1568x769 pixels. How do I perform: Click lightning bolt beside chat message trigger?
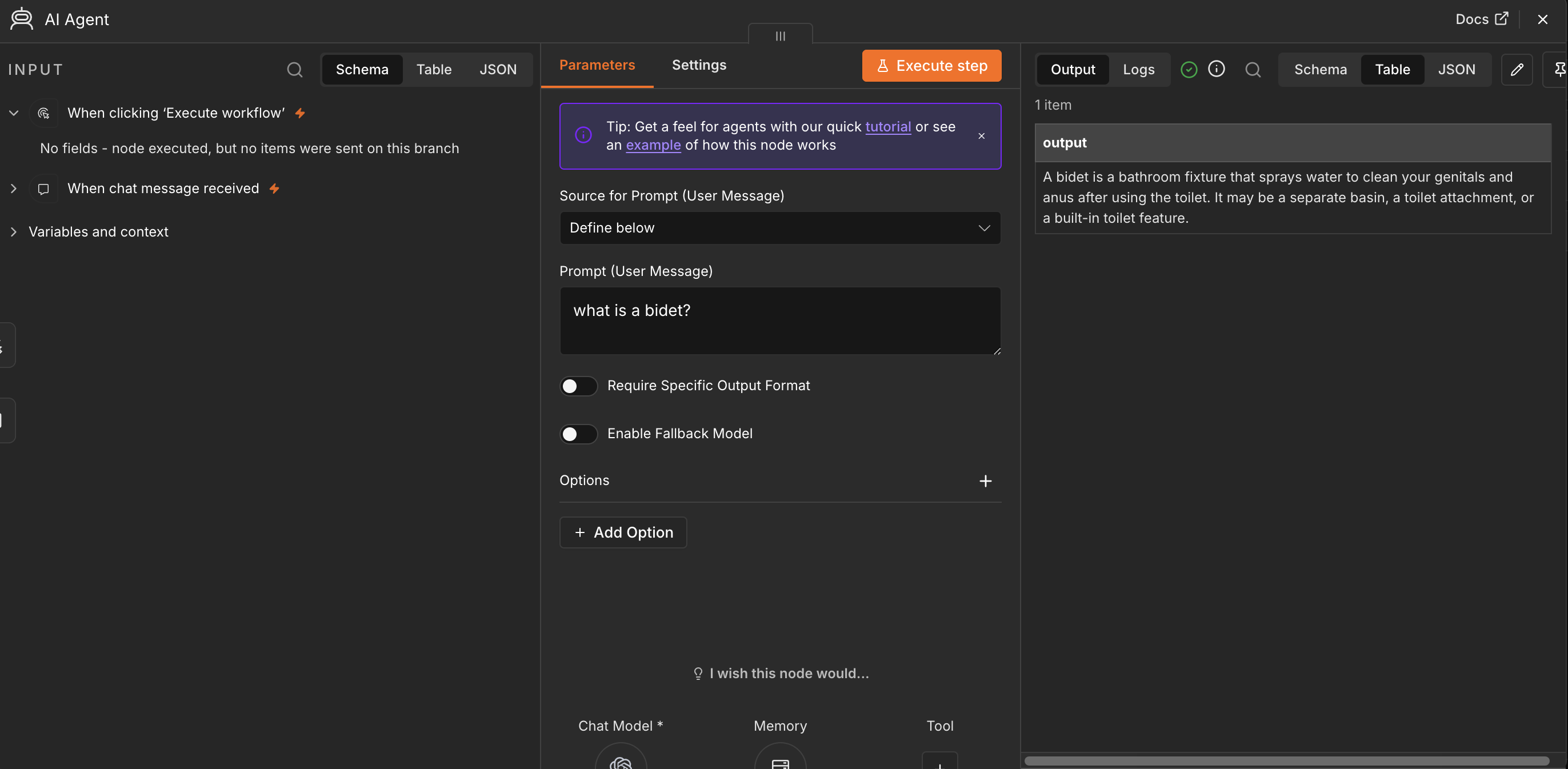click(274, 189)
